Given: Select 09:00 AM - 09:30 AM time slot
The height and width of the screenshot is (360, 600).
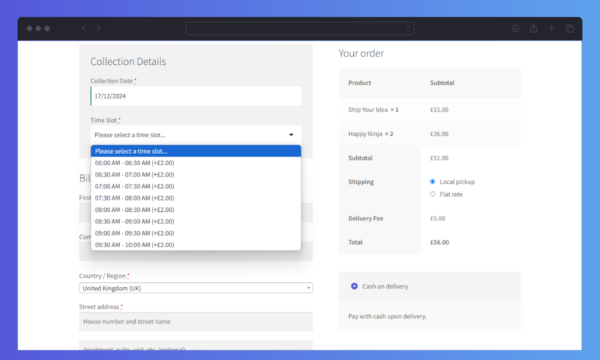Looking at the screenshot, I should [x=196, y=233].
